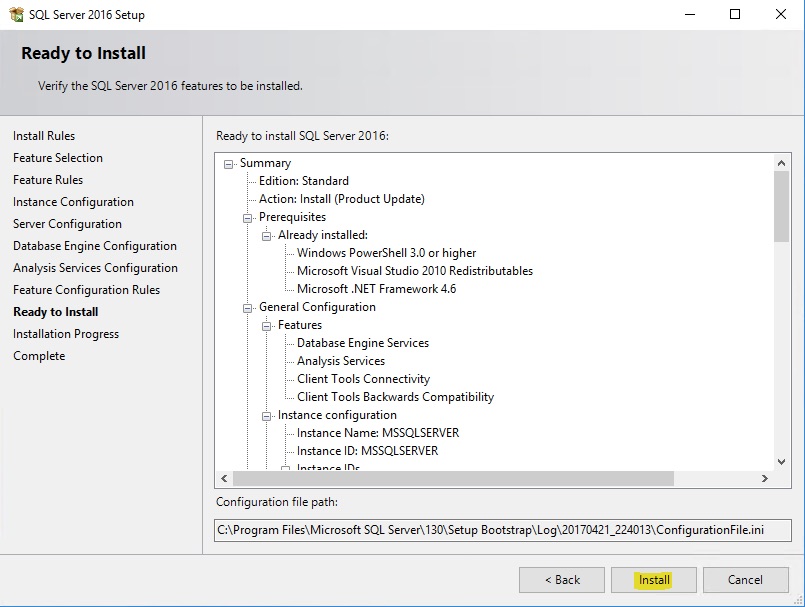Open the Feature Selection step

tap(58, 158)
